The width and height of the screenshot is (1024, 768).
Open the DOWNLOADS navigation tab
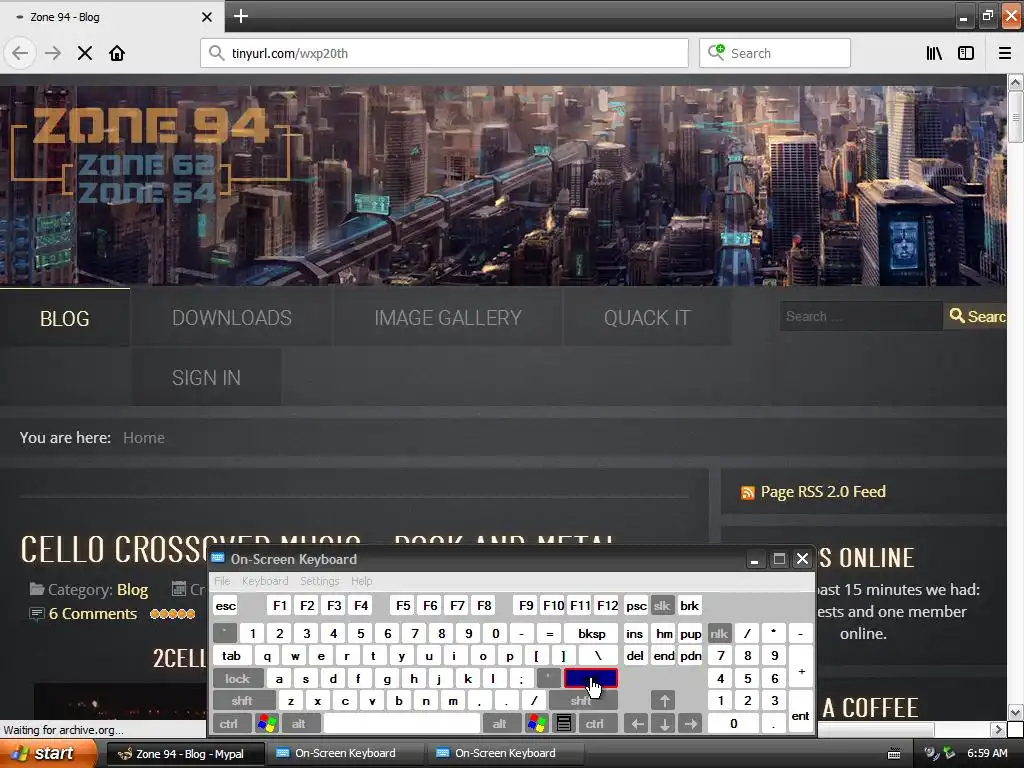click(x=232, y=317)
